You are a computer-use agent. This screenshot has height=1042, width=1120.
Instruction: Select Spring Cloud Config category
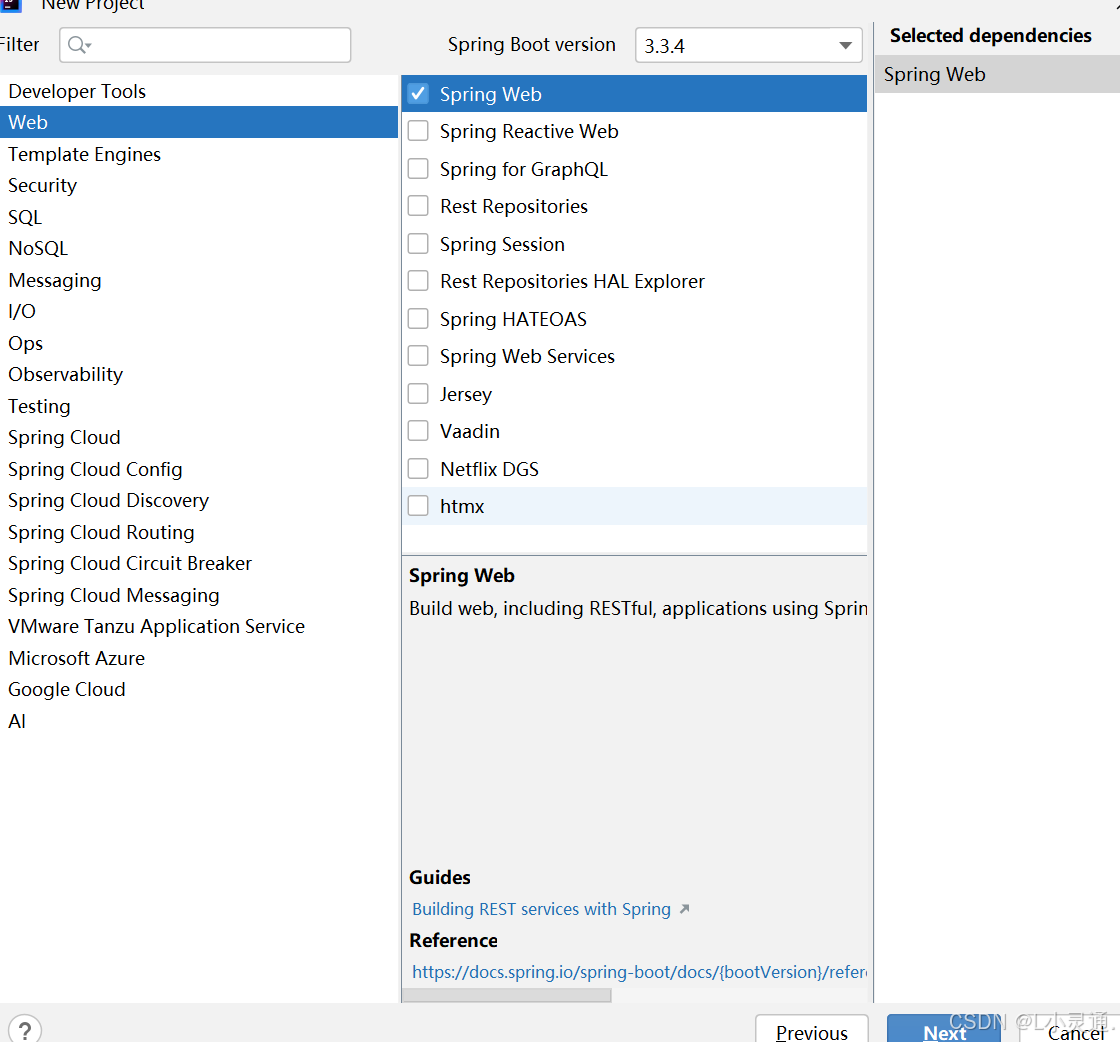point(199,469)
